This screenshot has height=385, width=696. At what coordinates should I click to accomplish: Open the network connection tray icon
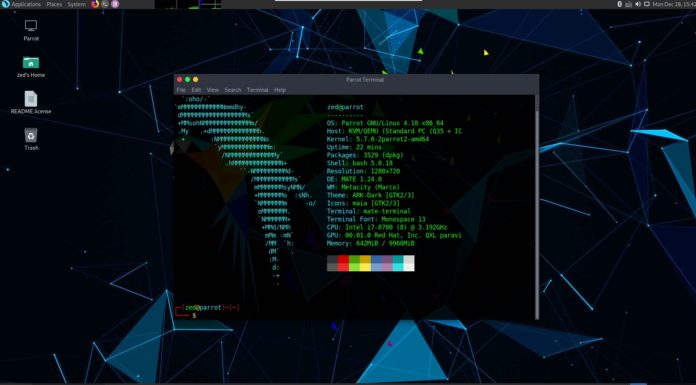[x=629, y=4]
